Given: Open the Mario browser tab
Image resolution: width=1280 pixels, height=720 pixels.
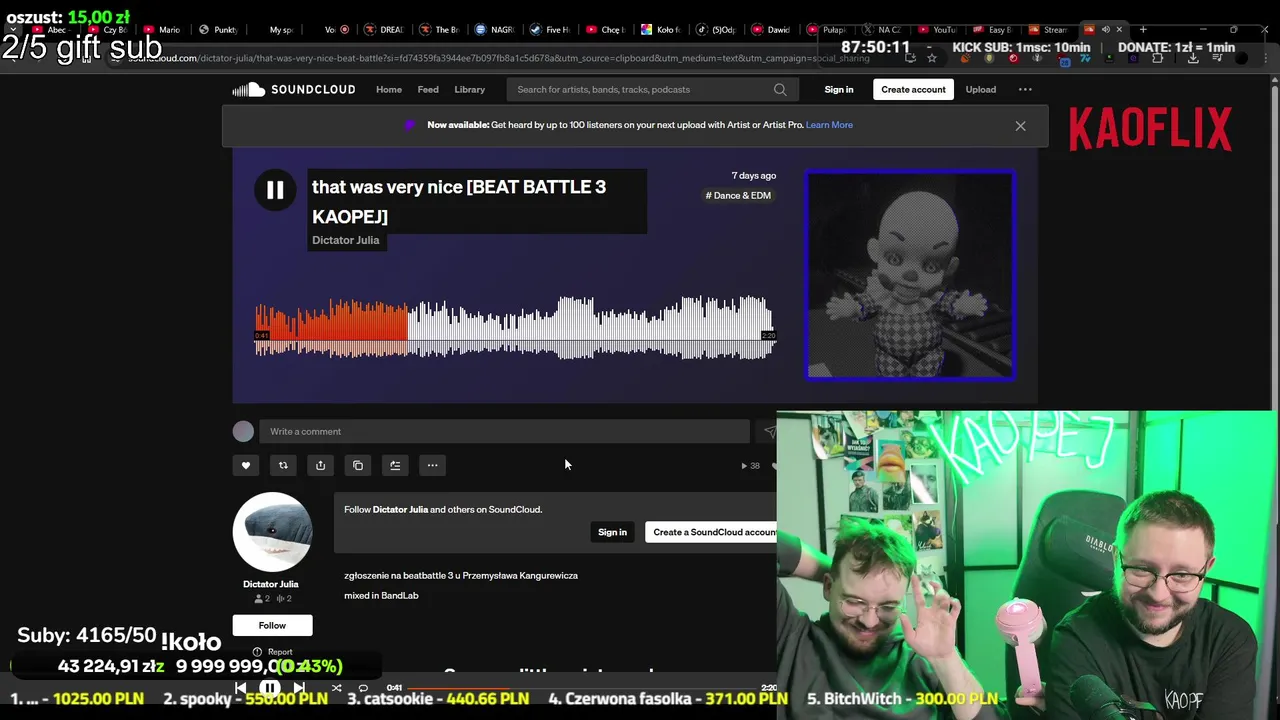Looking at the screenshot, I should point(161,30).
